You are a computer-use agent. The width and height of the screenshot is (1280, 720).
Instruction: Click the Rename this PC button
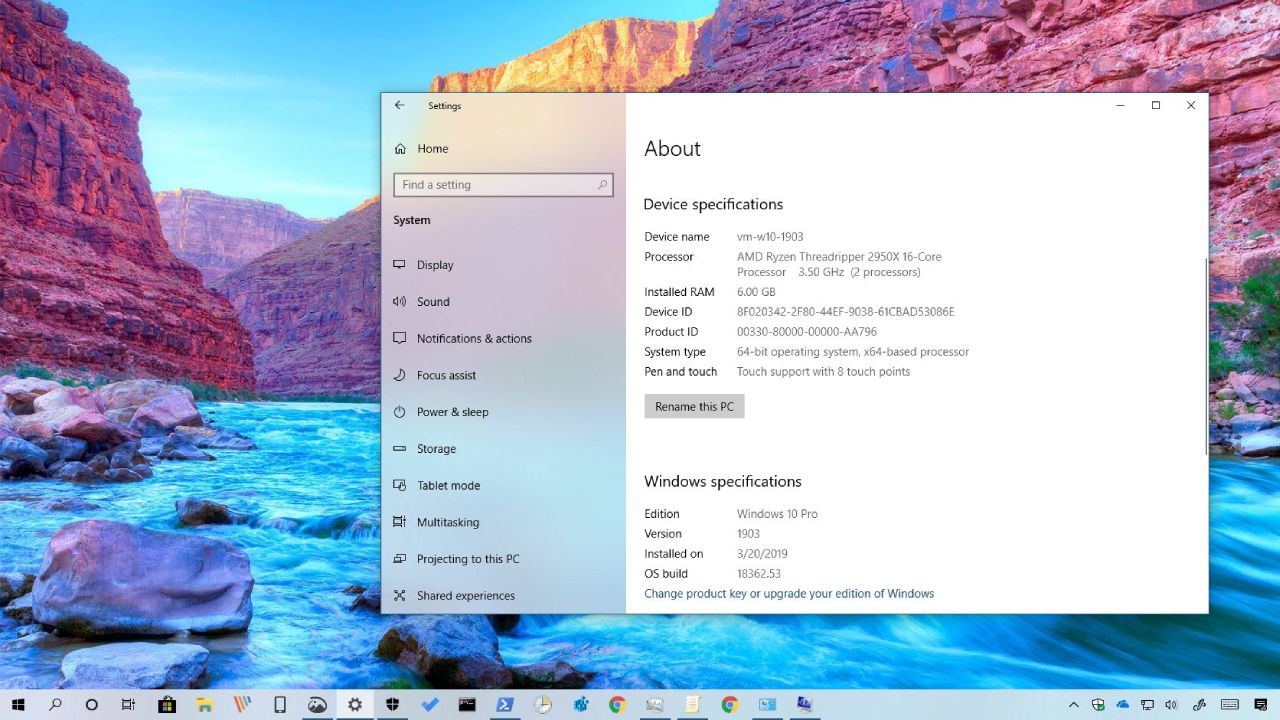[x=694, y=406]
